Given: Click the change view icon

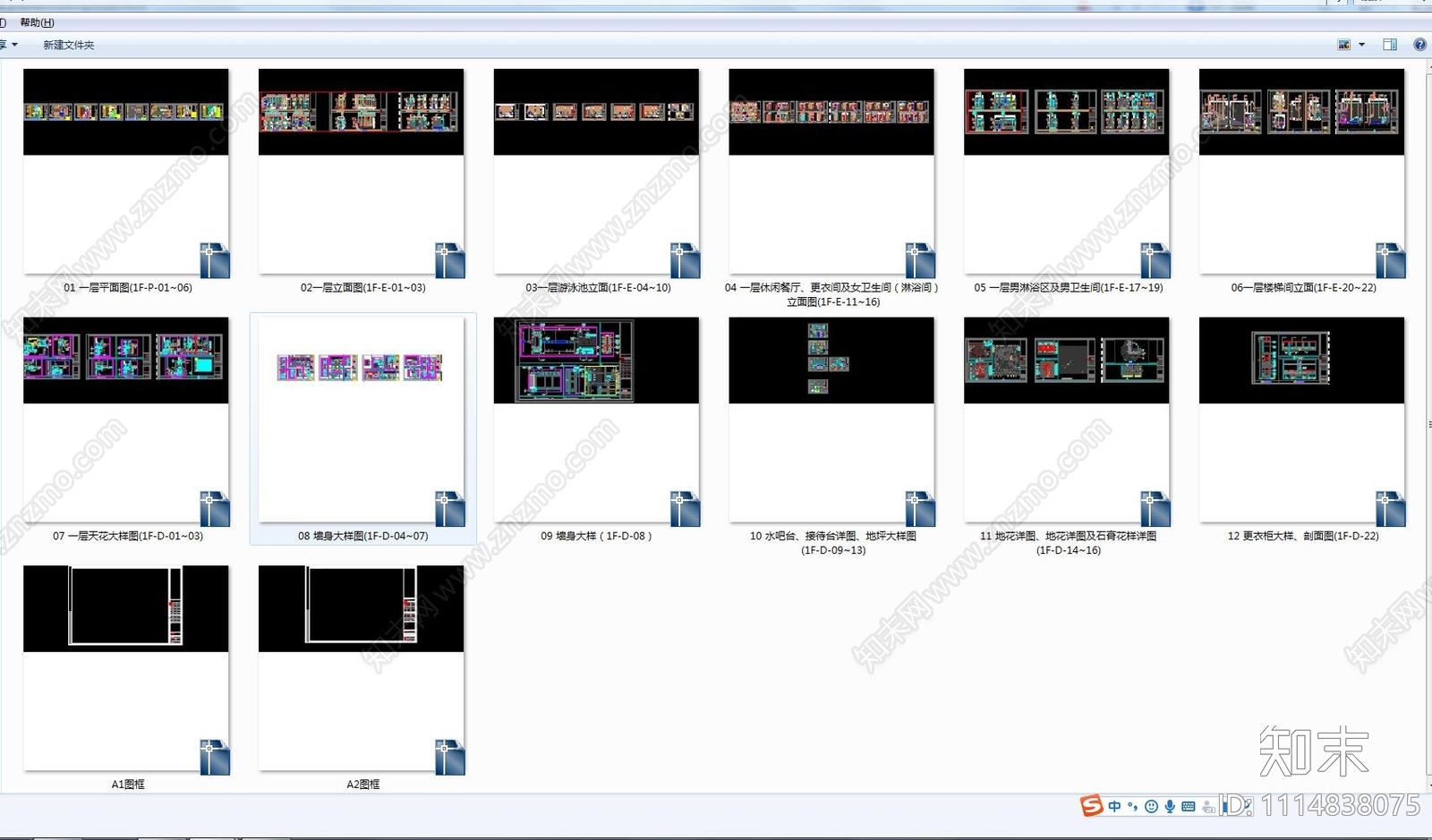Looking at the screenshot, I should (1344, 45).
